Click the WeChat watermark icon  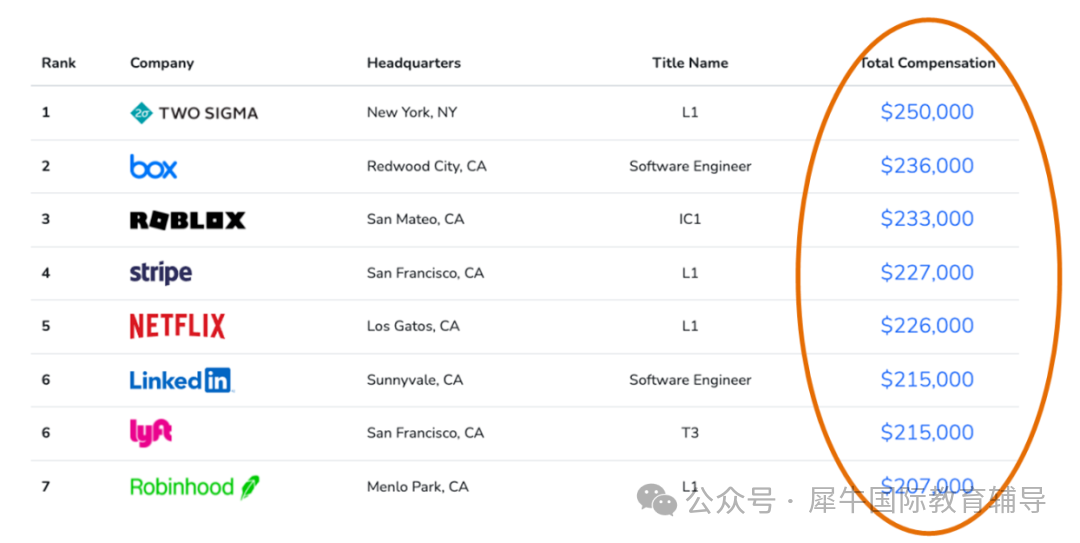[658, 499]
